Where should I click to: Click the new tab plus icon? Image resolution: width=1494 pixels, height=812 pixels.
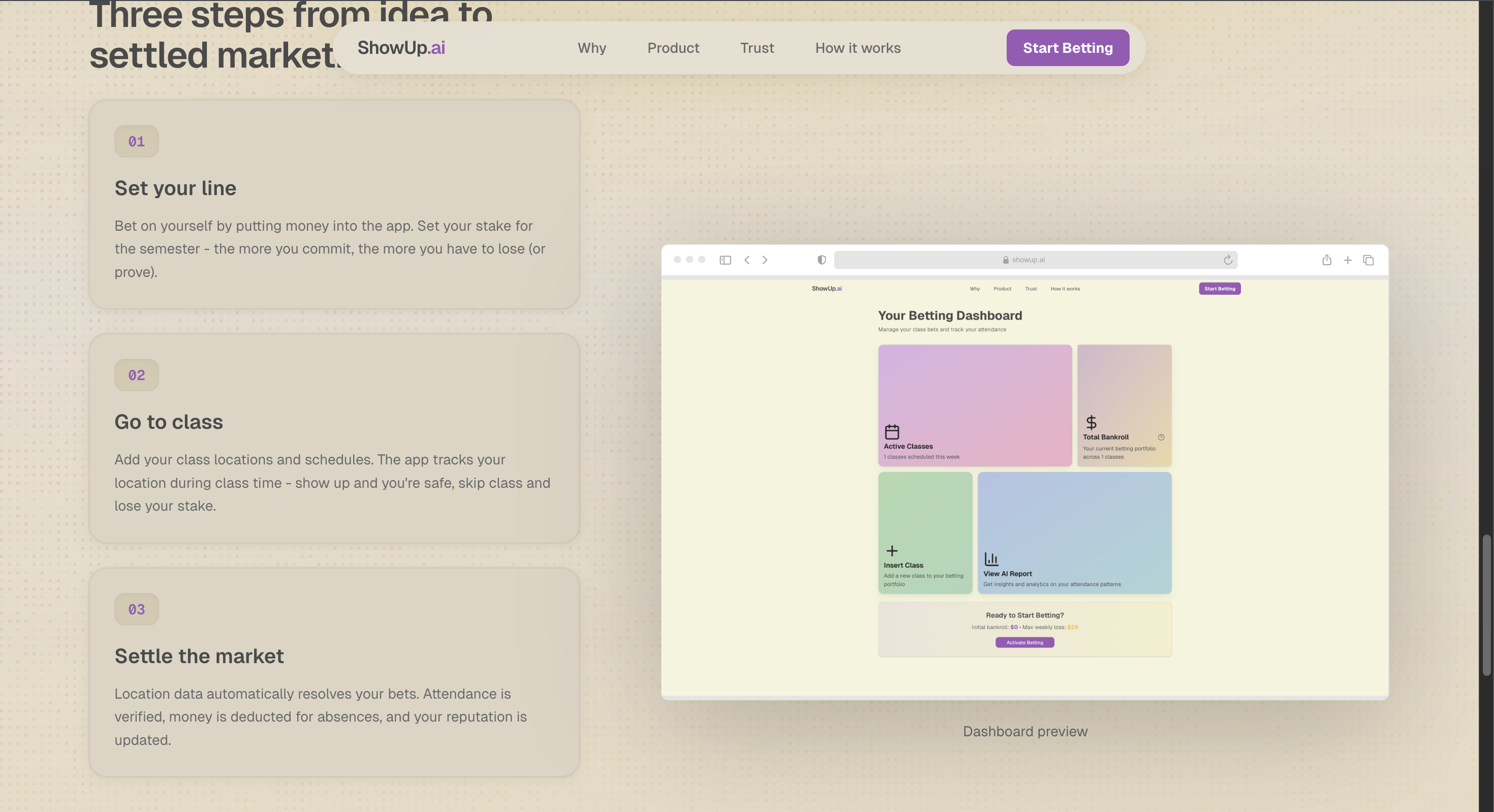coord(1348,261)
